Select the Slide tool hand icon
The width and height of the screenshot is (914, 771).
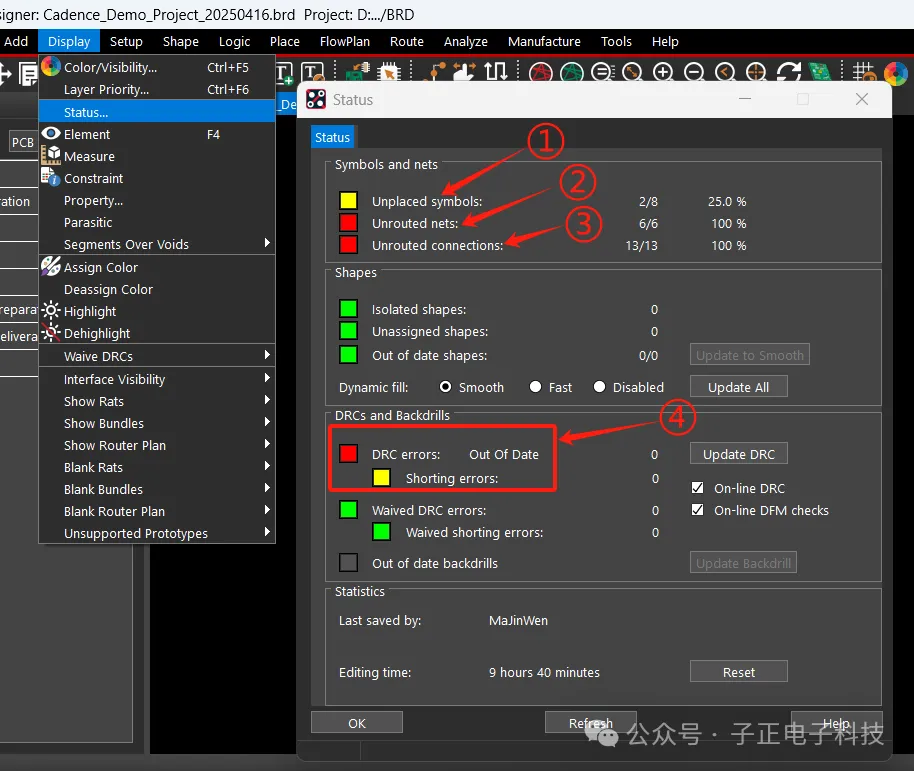pyautogui.click(x=465, y=72)
